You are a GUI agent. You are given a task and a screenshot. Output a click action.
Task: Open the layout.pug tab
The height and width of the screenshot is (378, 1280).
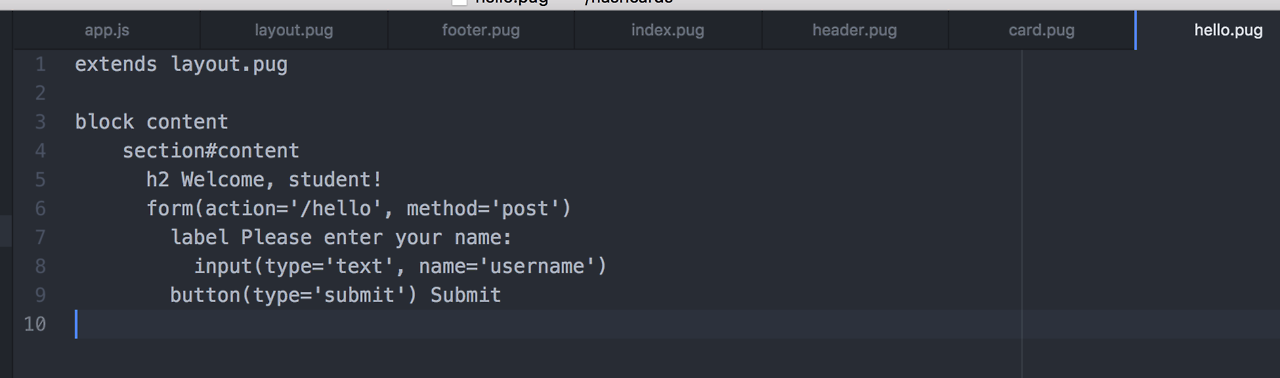click(x=294, y=30)
